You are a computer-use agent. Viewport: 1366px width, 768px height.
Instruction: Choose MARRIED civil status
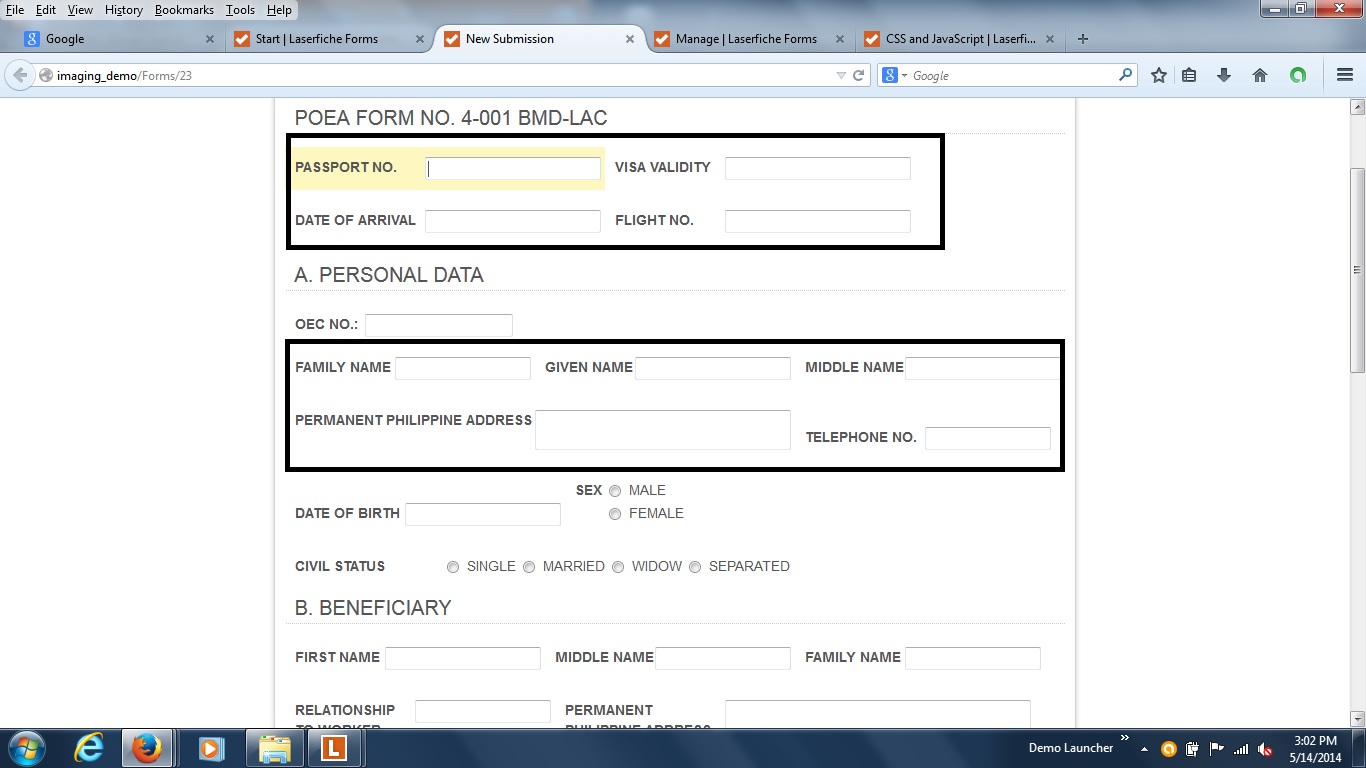pyautogui.click(x=529, y=567)
